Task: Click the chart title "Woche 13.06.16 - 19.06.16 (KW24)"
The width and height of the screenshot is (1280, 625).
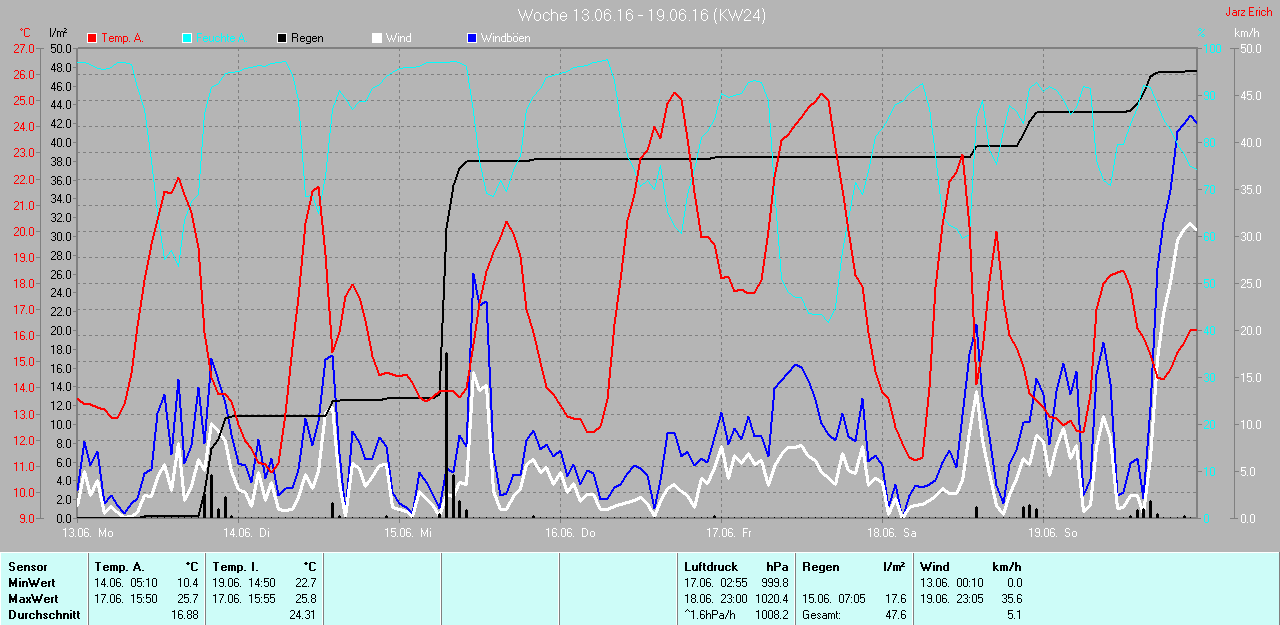Action: click(642, 15)
